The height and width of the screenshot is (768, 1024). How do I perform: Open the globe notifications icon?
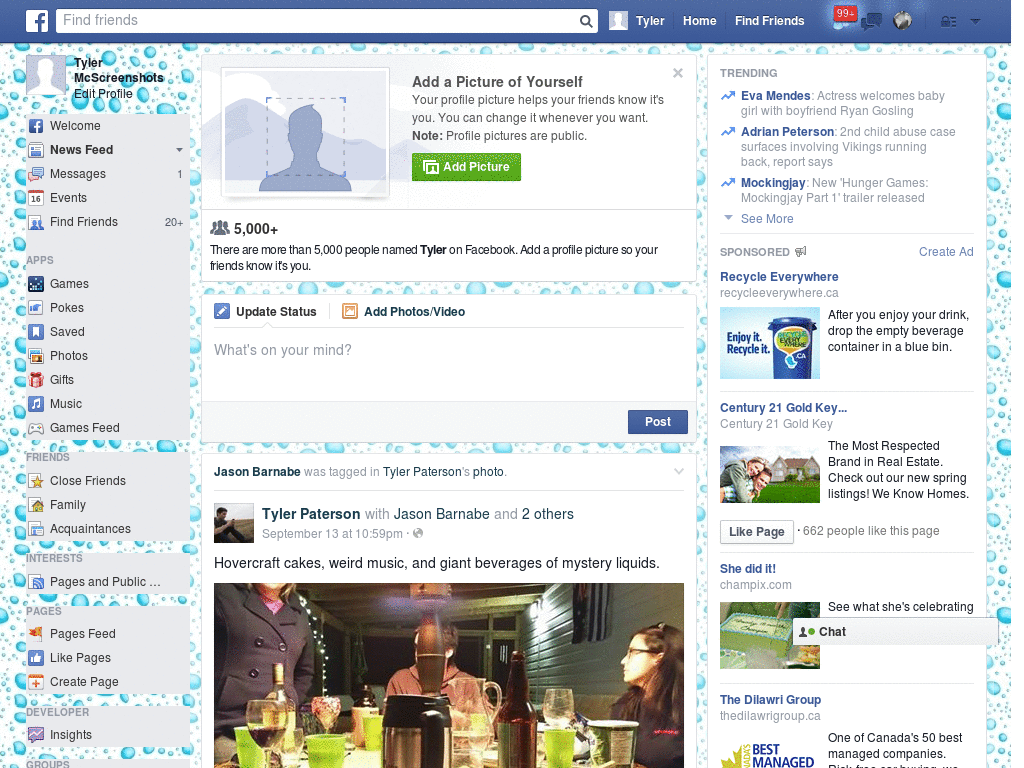point(903,21)
